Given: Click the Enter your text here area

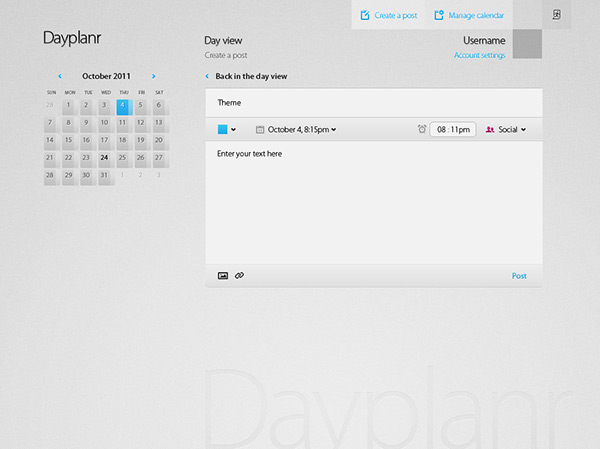Looking at the screenshot, I should (374, 202).
